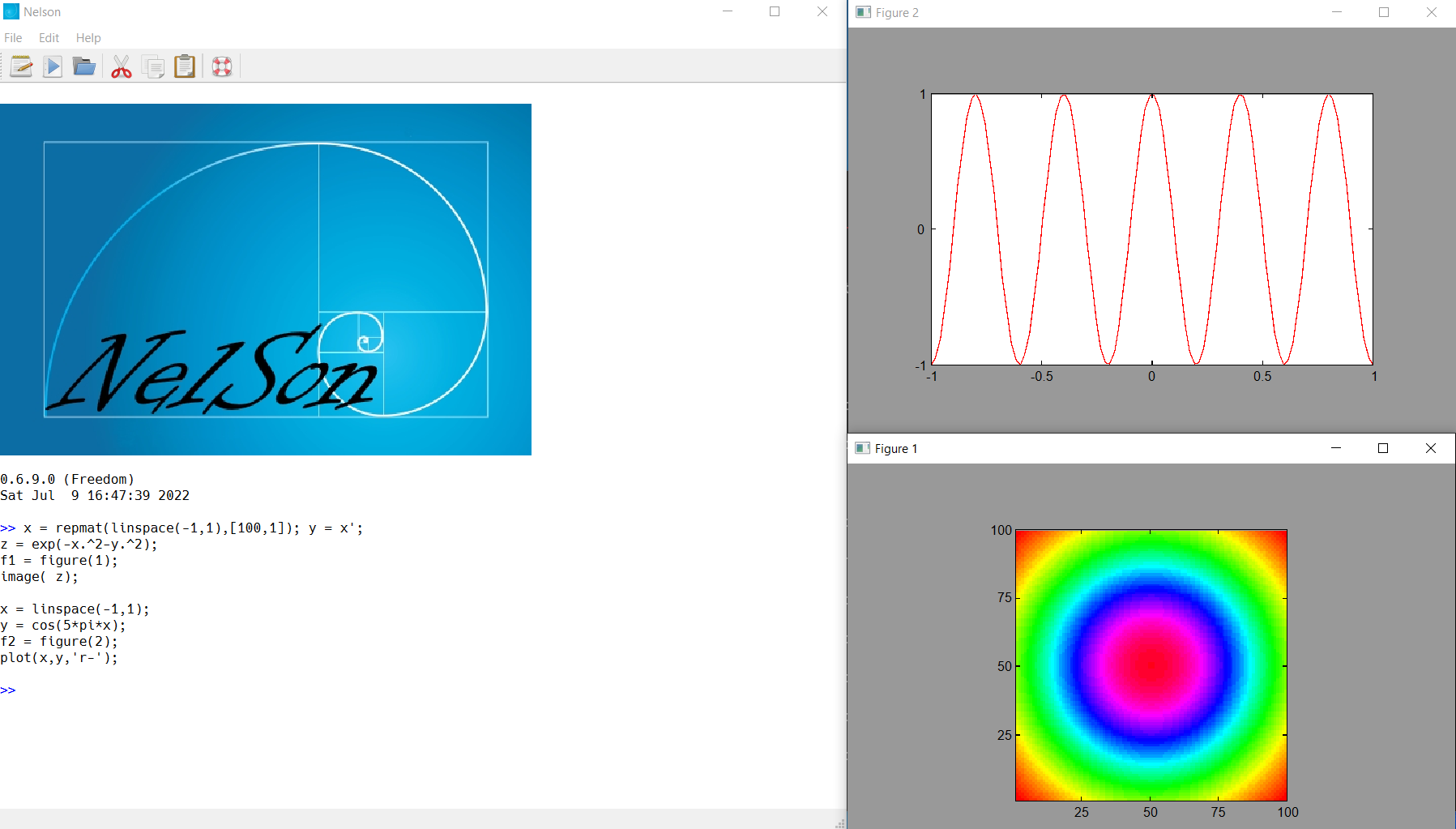Screen dimensions: 1456x829
Task: Click the line "image( z);"
Action: coord(40,577)
